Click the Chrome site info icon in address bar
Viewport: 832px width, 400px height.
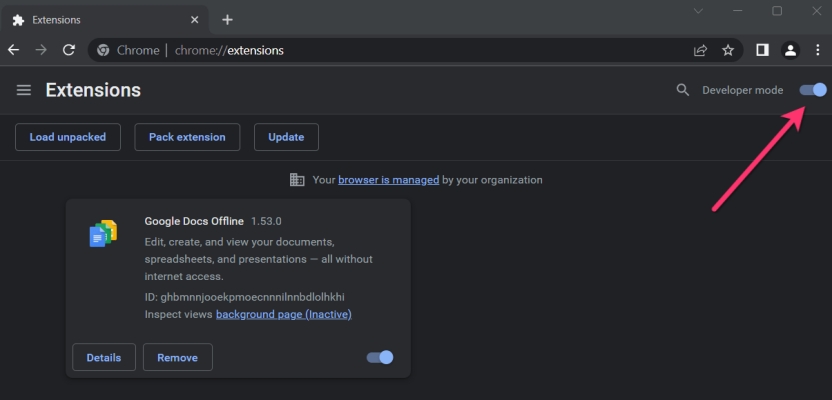coord(103,50)
